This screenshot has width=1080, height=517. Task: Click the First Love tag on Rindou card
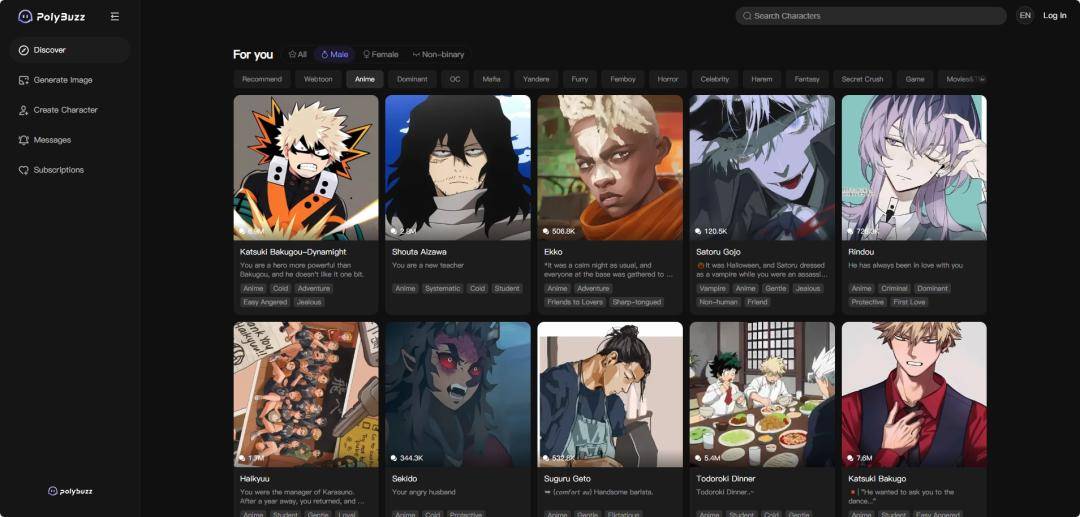909,302
